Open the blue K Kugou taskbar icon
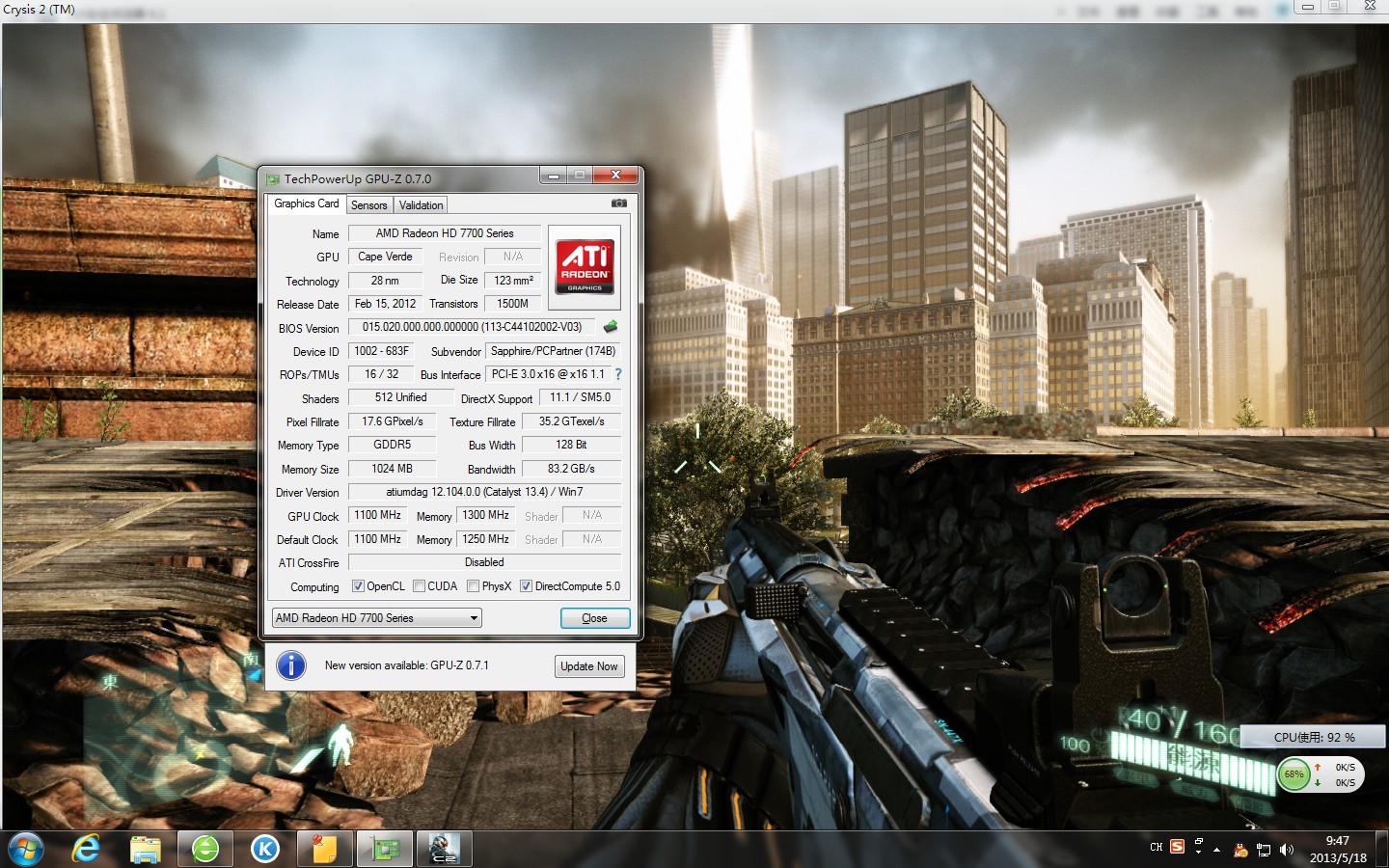Screen dimensions: 1389x868 [x=265, y=850]
